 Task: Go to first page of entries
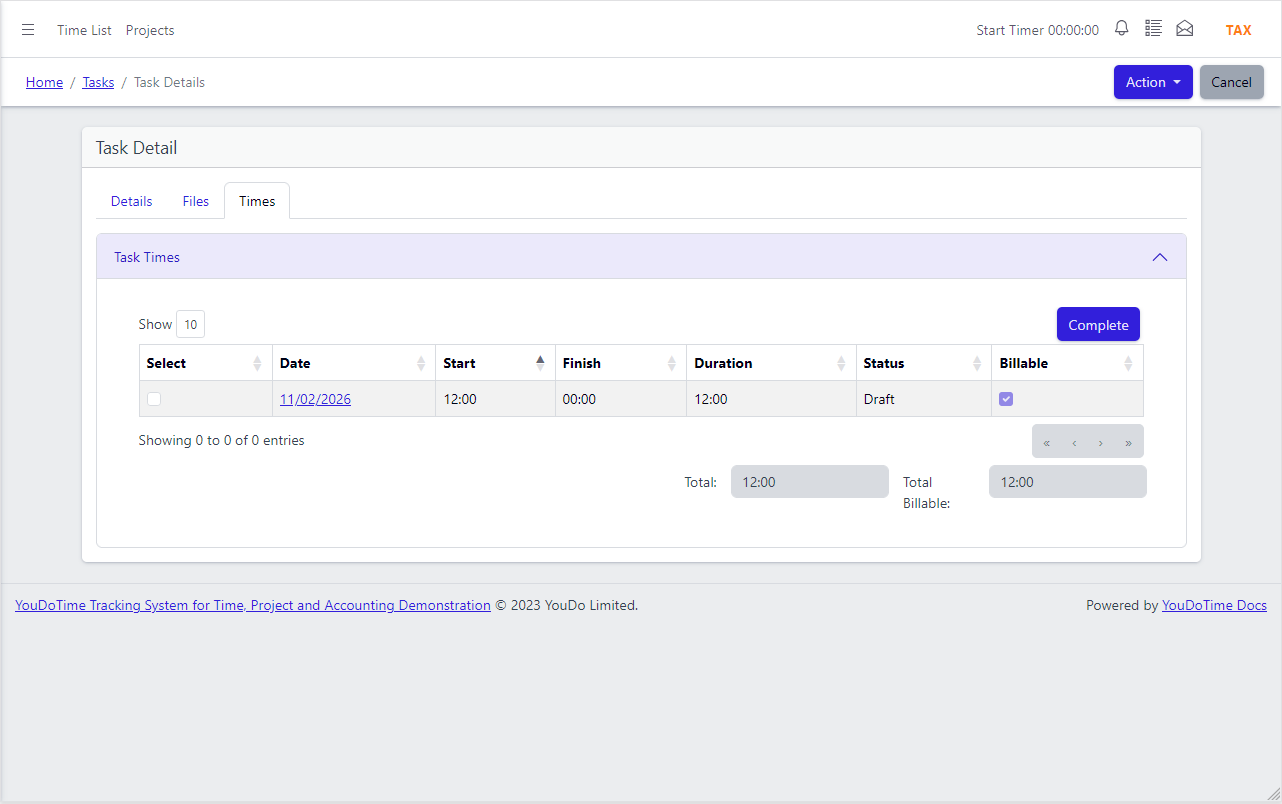1047,442
